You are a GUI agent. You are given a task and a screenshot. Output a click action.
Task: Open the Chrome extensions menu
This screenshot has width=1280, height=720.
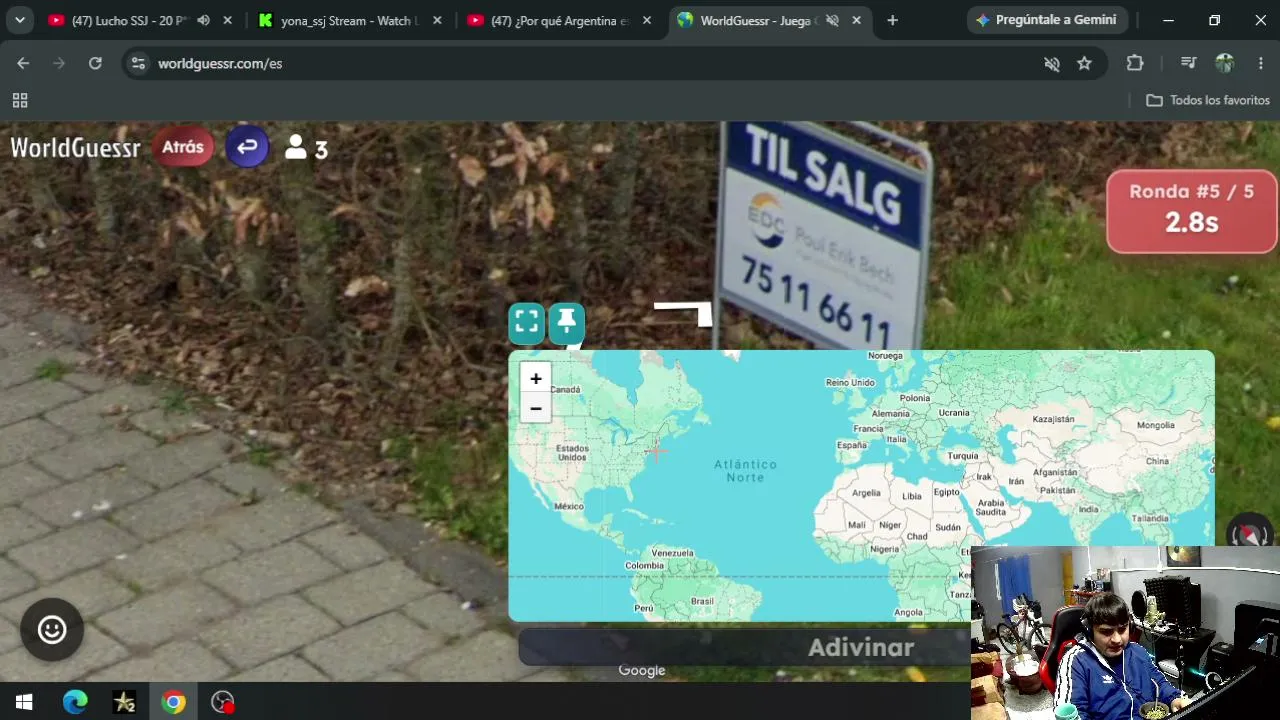tap(1135, 63)
